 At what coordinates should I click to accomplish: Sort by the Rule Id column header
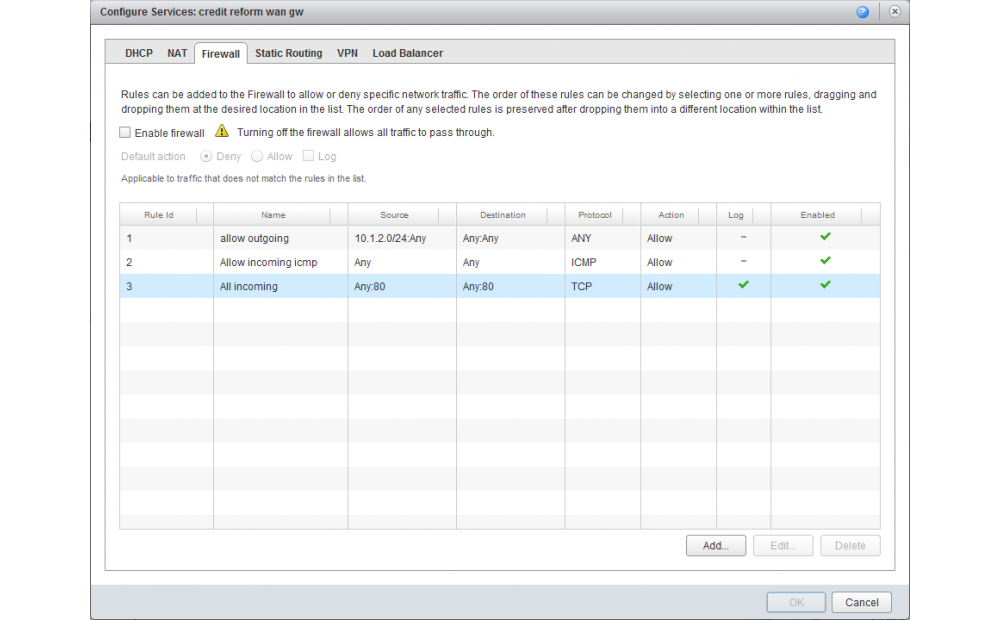[x=160, y=215]
